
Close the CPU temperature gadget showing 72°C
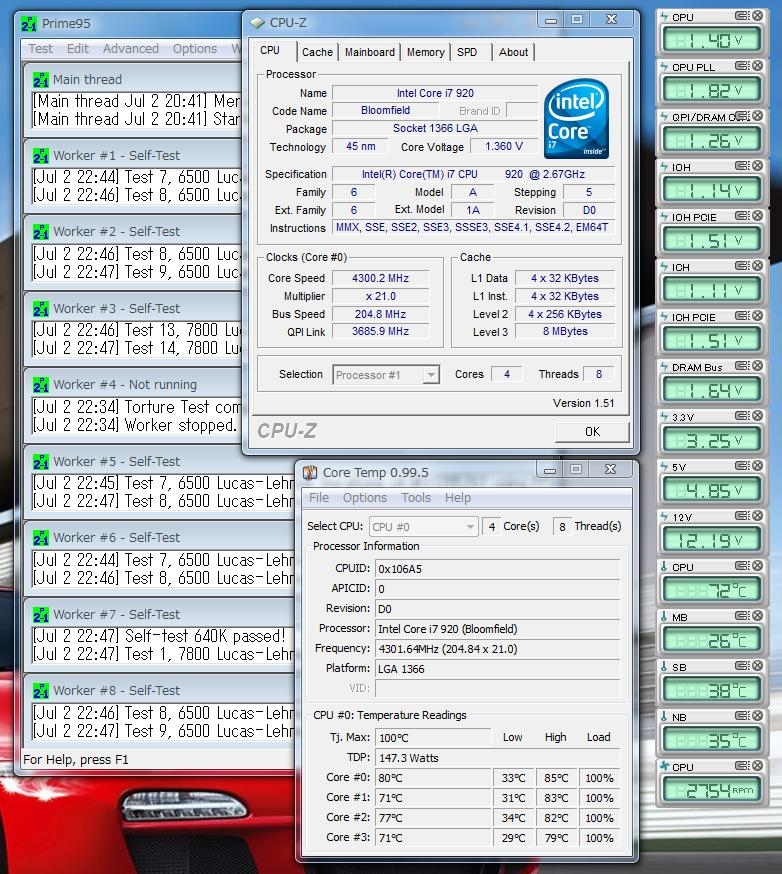[x=757, y=566]
